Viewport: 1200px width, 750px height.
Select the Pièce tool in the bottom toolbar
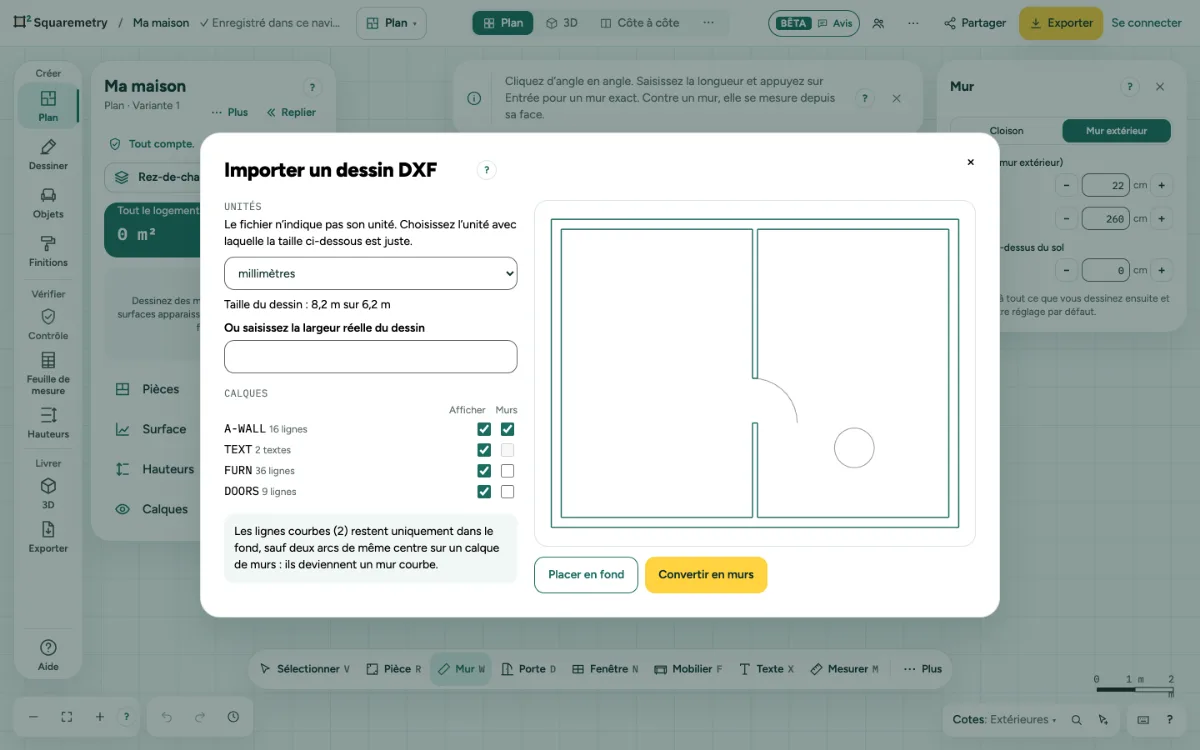point(394,669)
